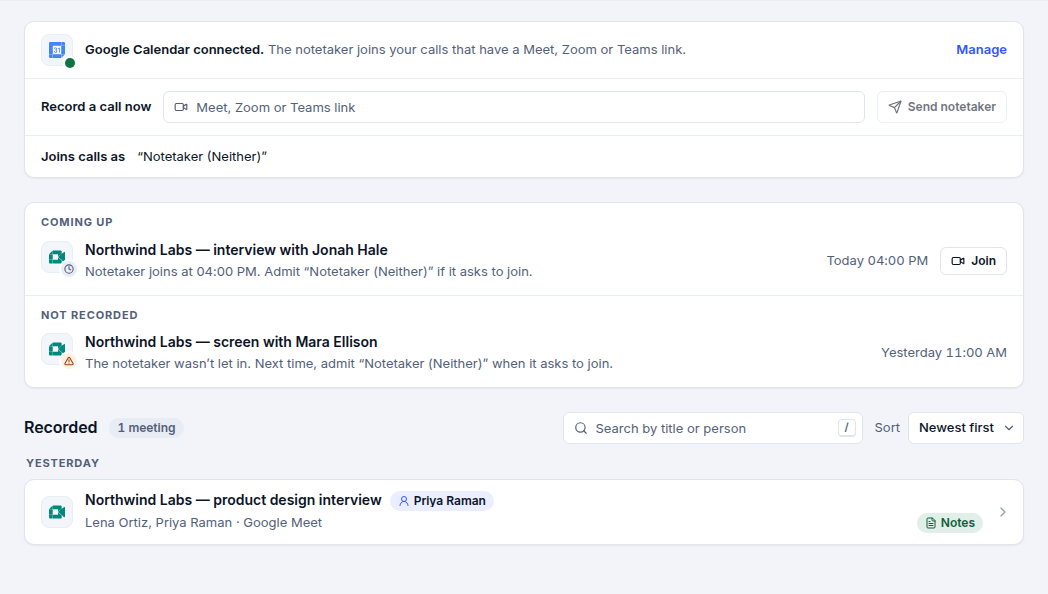Expand product design interview row chevron
Screen dimensions: 1048x594
pos(1003,512)
